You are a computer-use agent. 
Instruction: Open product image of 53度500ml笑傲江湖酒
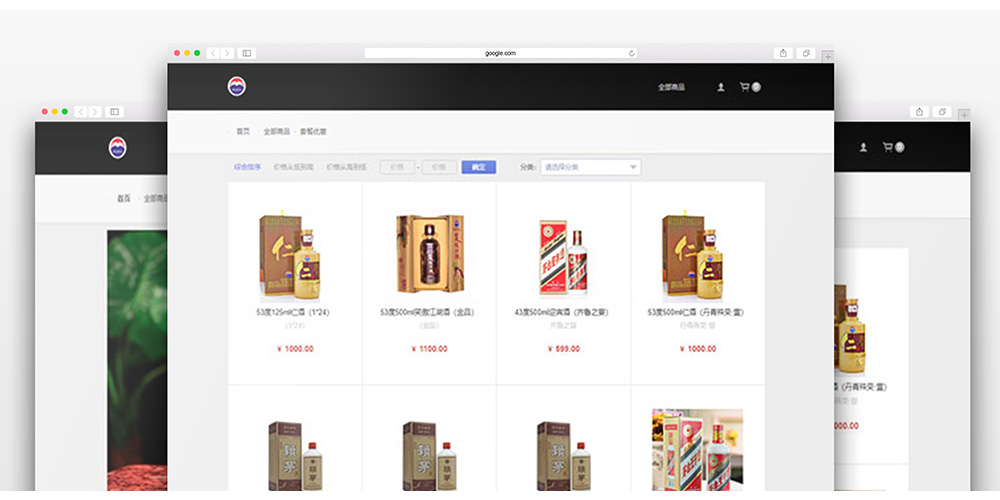pos(430,254)
